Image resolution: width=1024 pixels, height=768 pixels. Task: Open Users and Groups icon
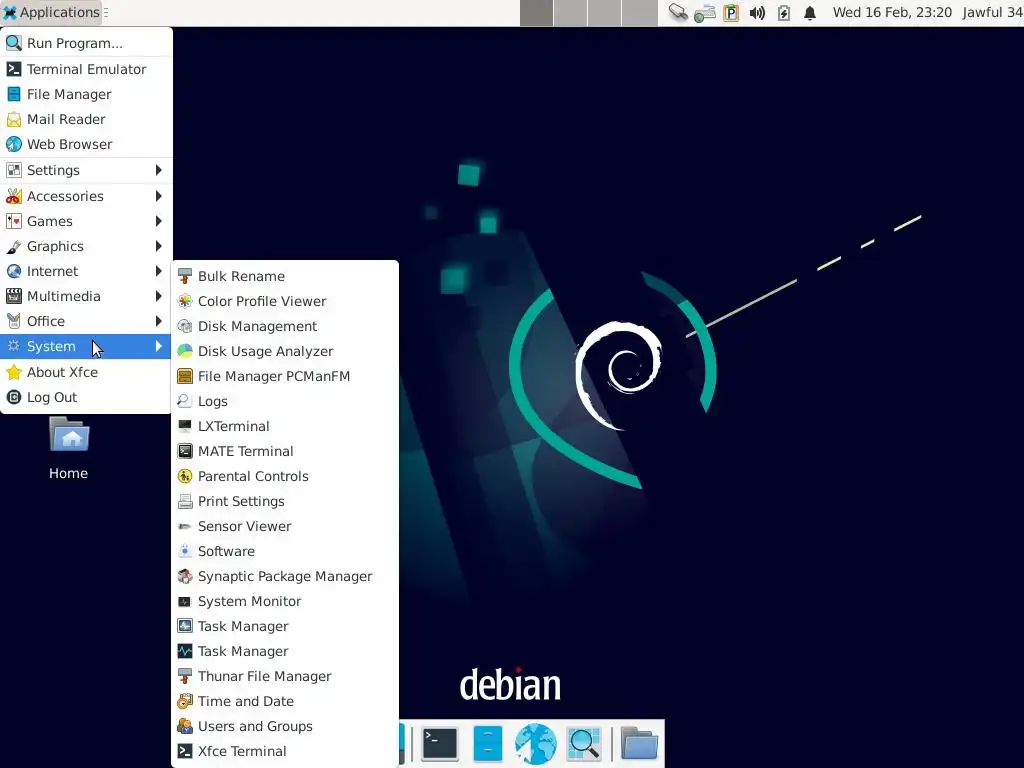coord(185,726)
